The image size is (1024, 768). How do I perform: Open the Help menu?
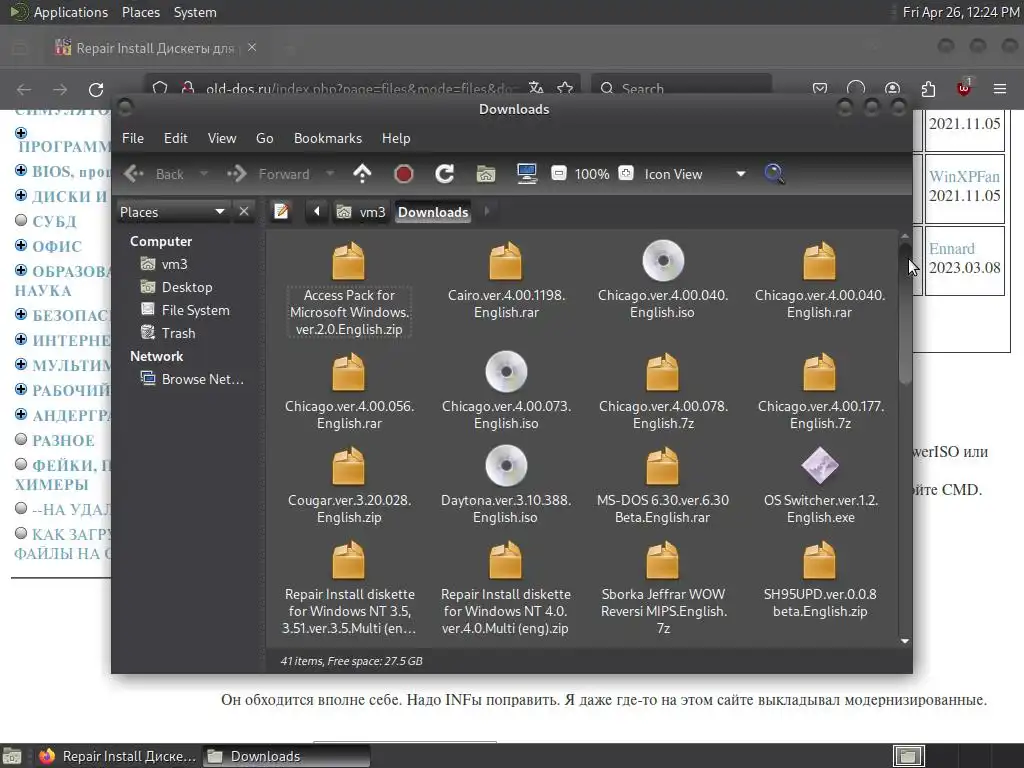(396, 138)
